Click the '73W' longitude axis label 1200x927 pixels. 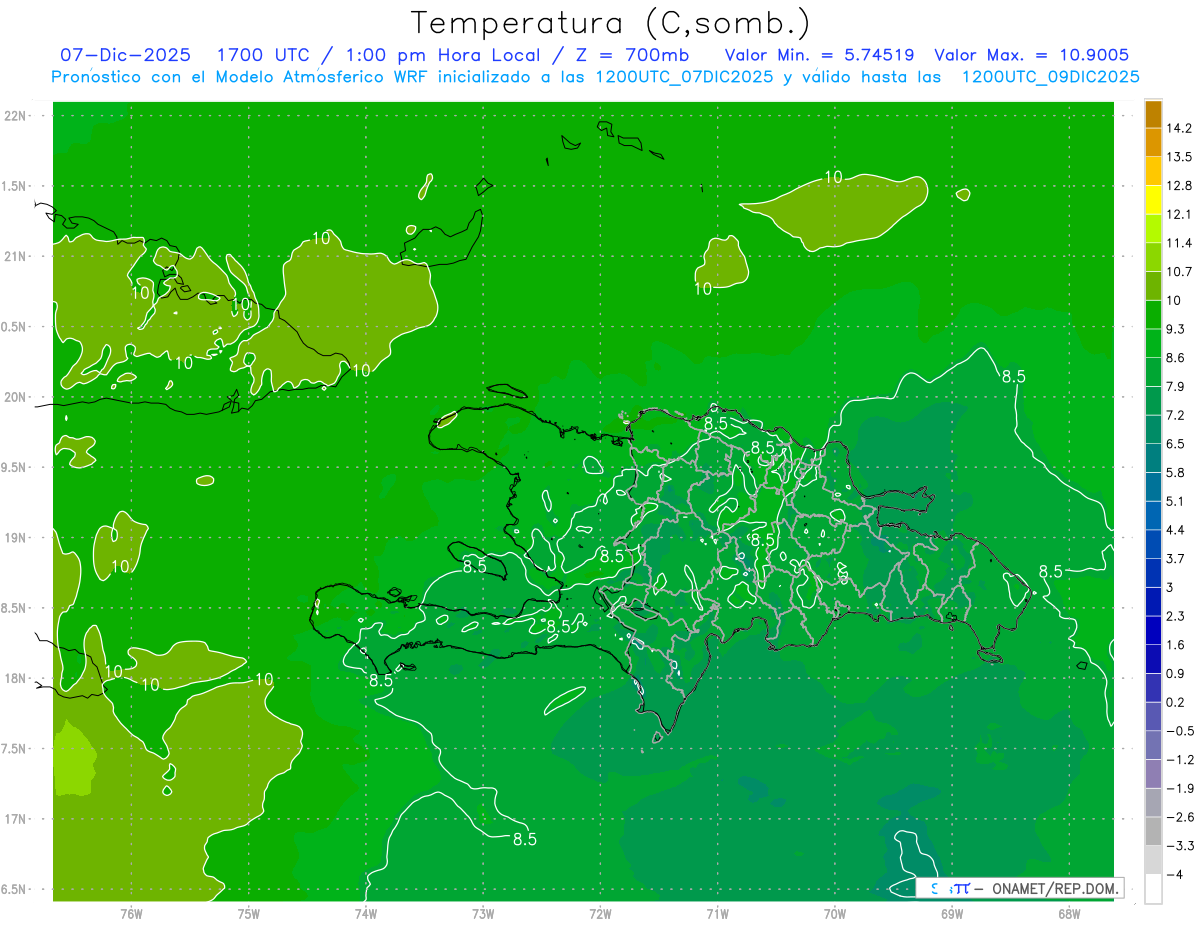(x=483, y=913)
